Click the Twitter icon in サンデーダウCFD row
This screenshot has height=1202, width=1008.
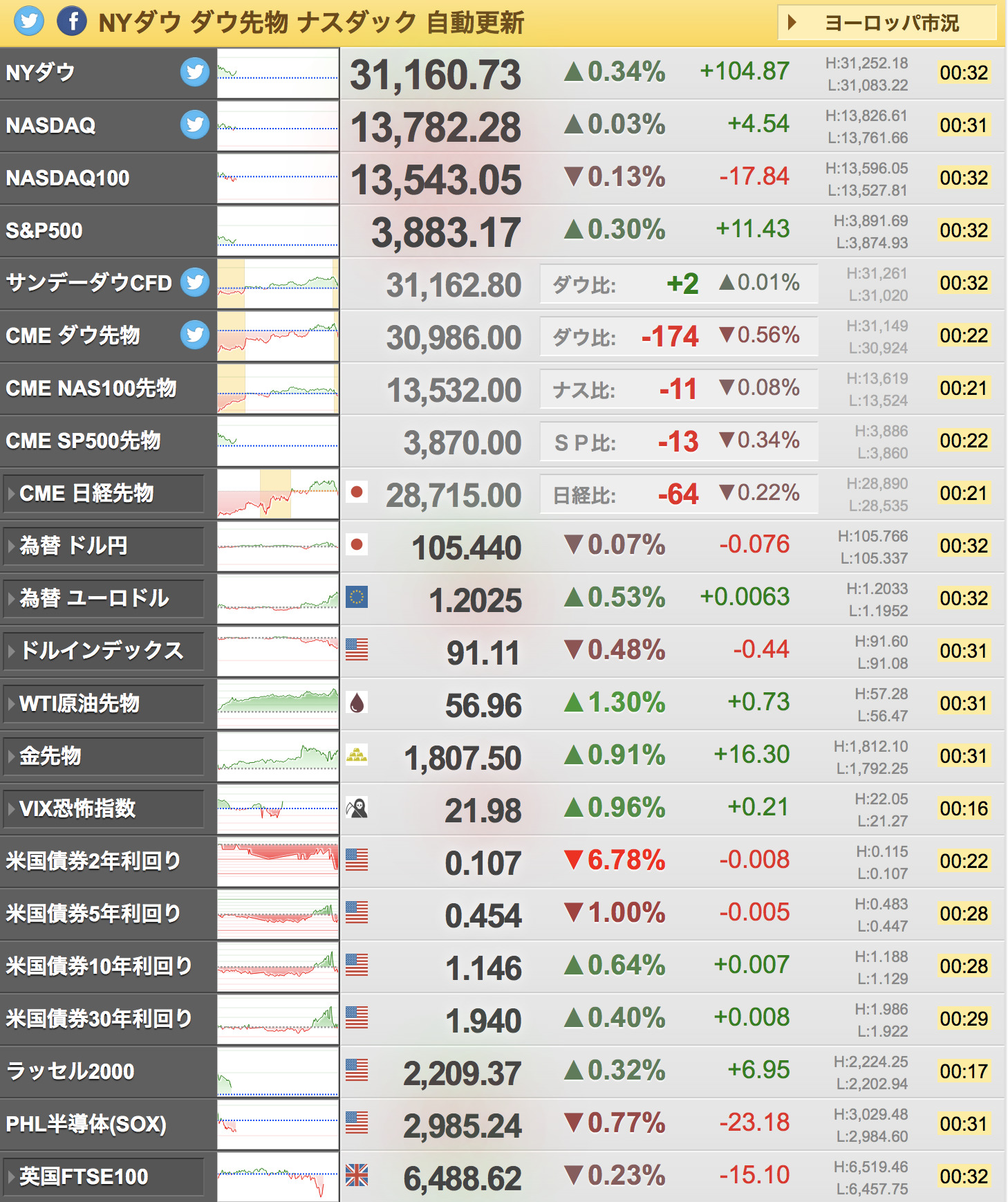(x=195, y=282)
